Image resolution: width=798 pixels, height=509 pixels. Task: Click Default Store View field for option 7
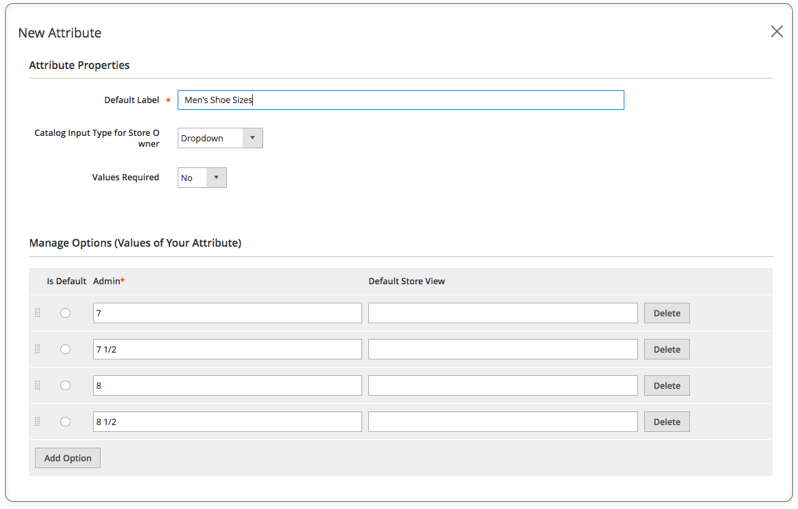(x=503, y=313)
